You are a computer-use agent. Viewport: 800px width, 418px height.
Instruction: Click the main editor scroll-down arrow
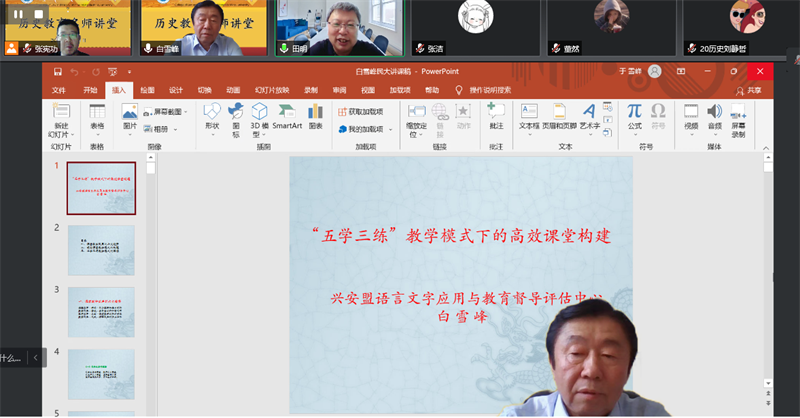768,383
